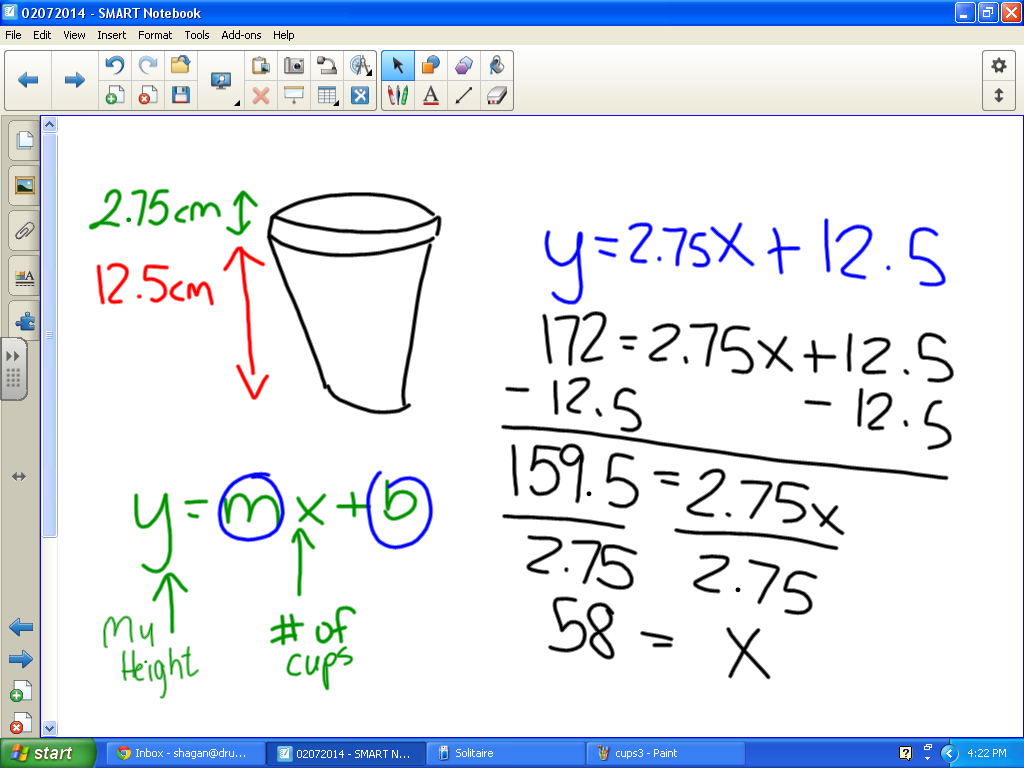The image size is (1024, 768).
Task: Toggle full screen view
Action: point(221,80)
